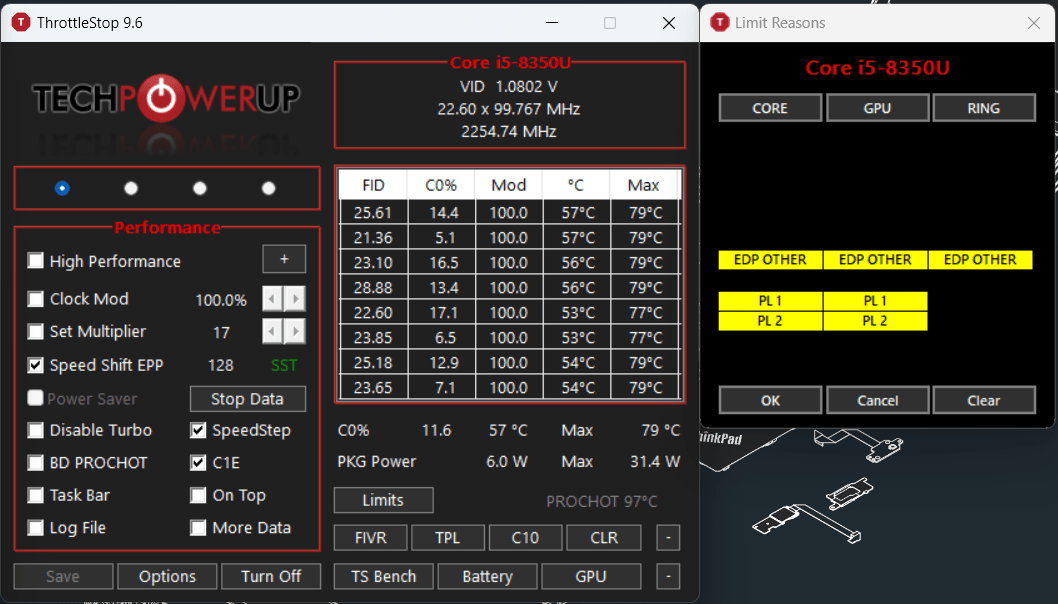Click the minus button next to CLR
1058x604 pixels.
tap(668, 538)
